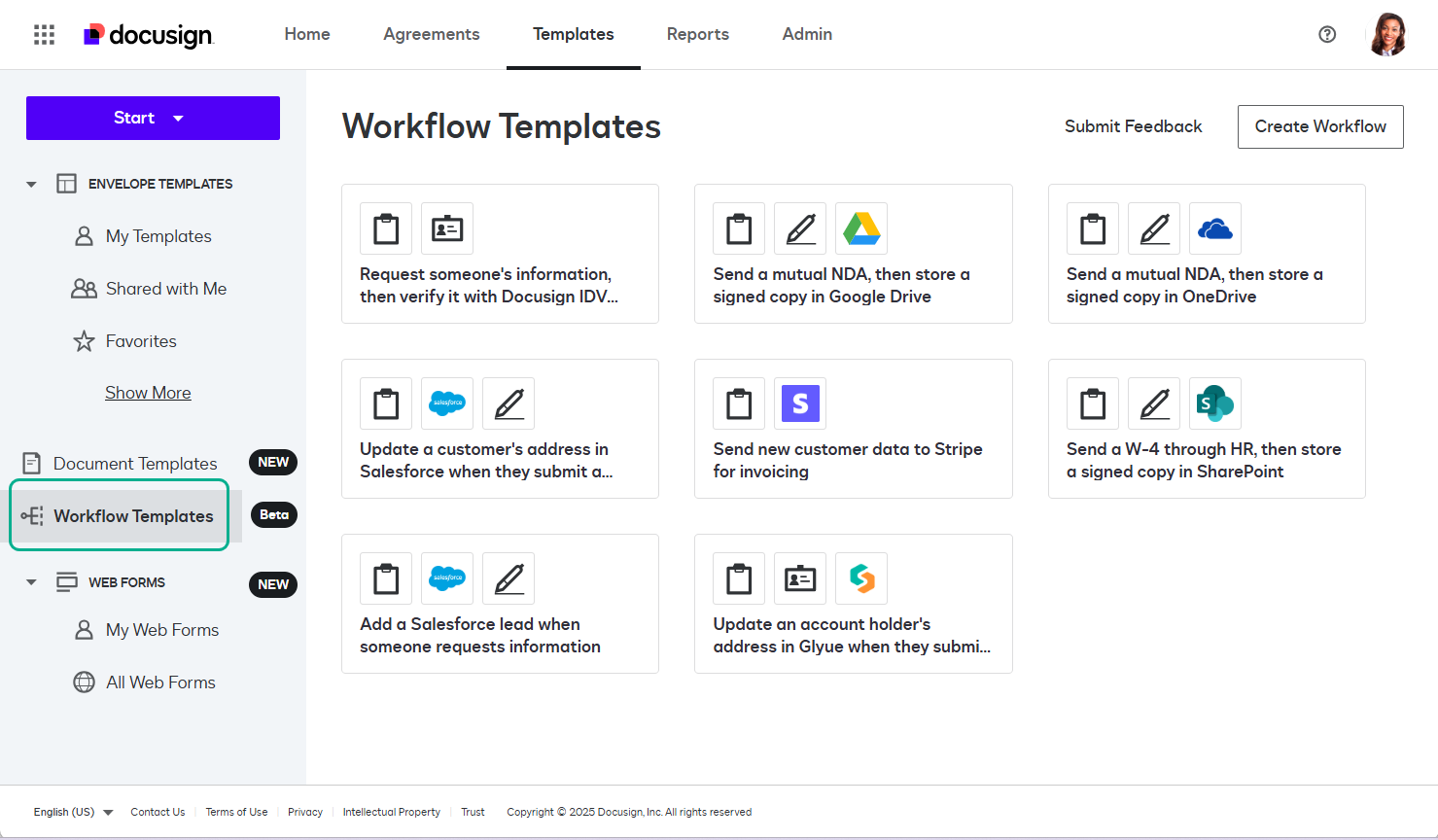
Task: Select the Salesforce icon on the customer address template
Action: pyautogui.click(x=446, y=403)
